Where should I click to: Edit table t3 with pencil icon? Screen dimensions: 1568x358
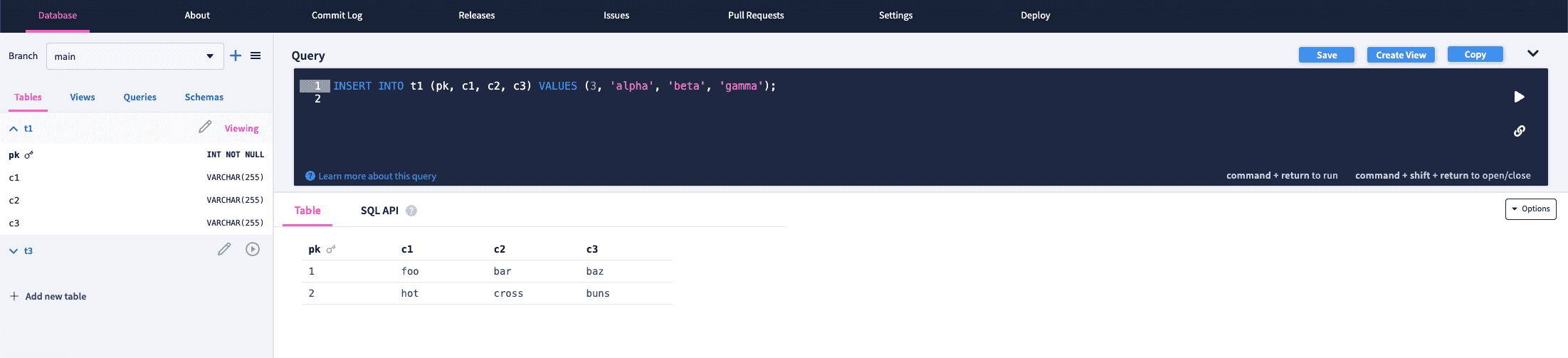(224, 249)
